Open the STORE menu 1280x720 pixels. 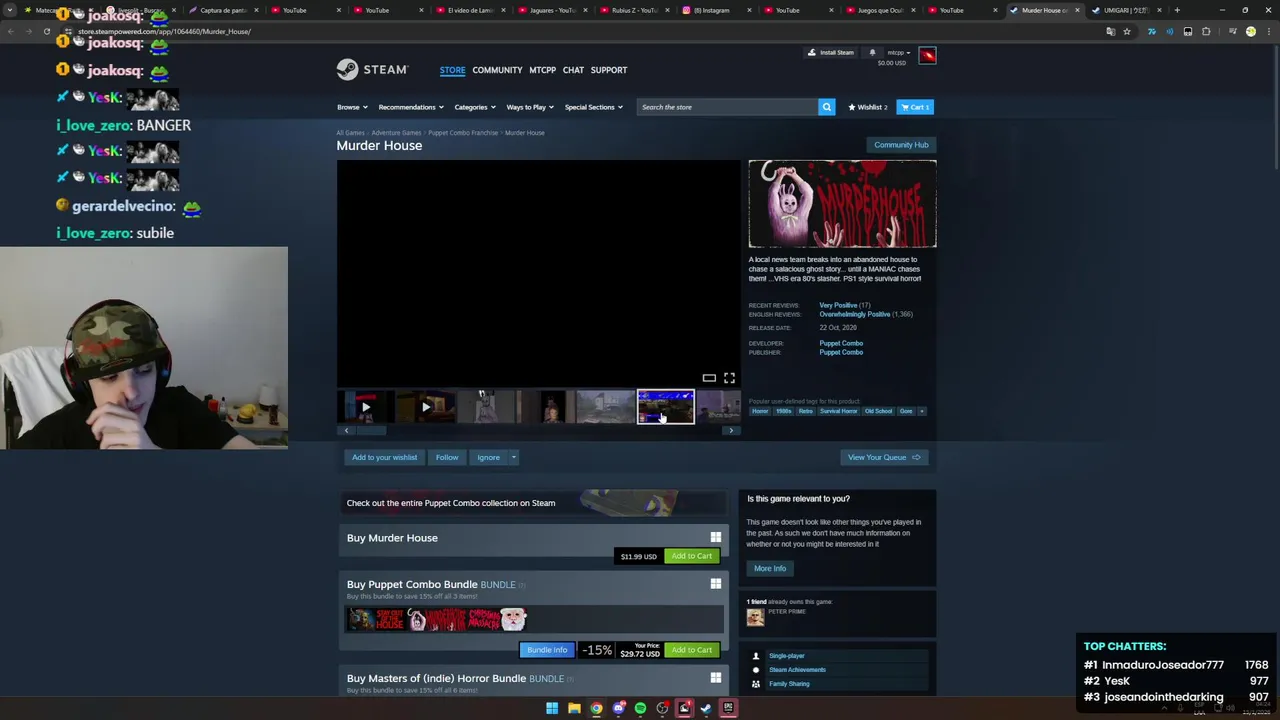coord(452,70)
